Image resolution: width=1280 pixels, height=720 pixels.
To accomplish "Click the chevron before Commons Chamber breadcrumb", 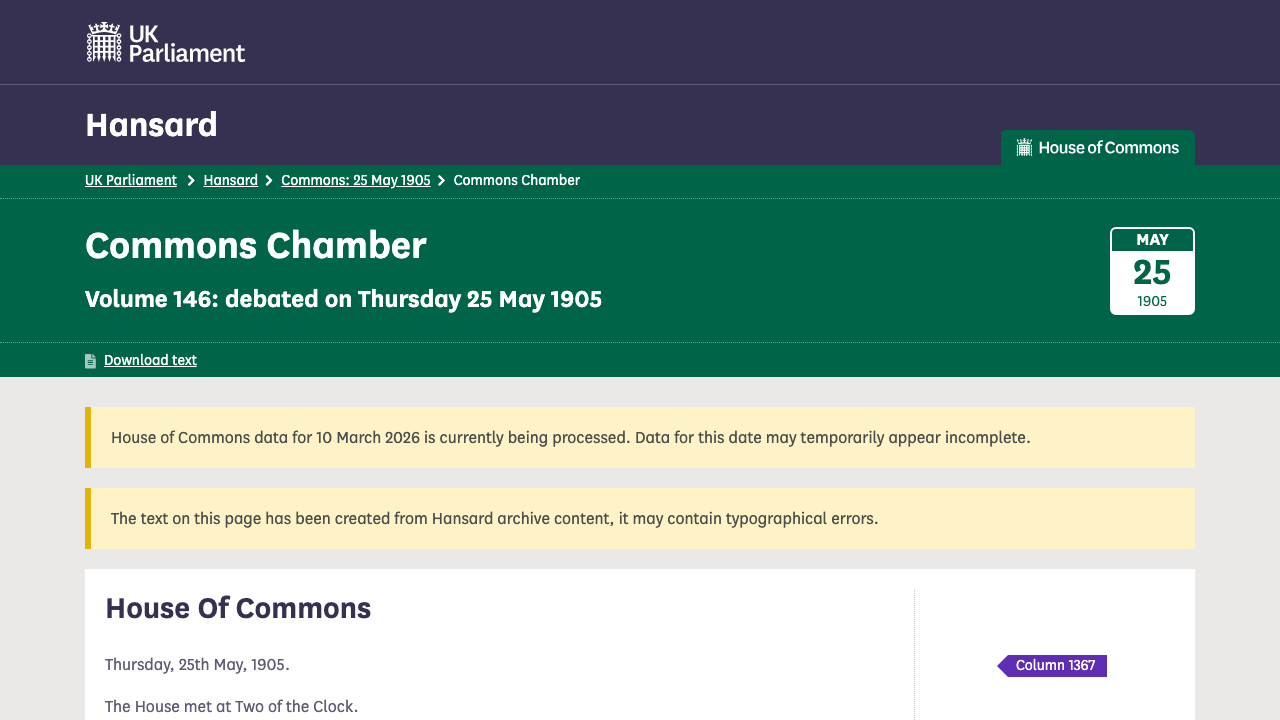I will pos(441,180).
